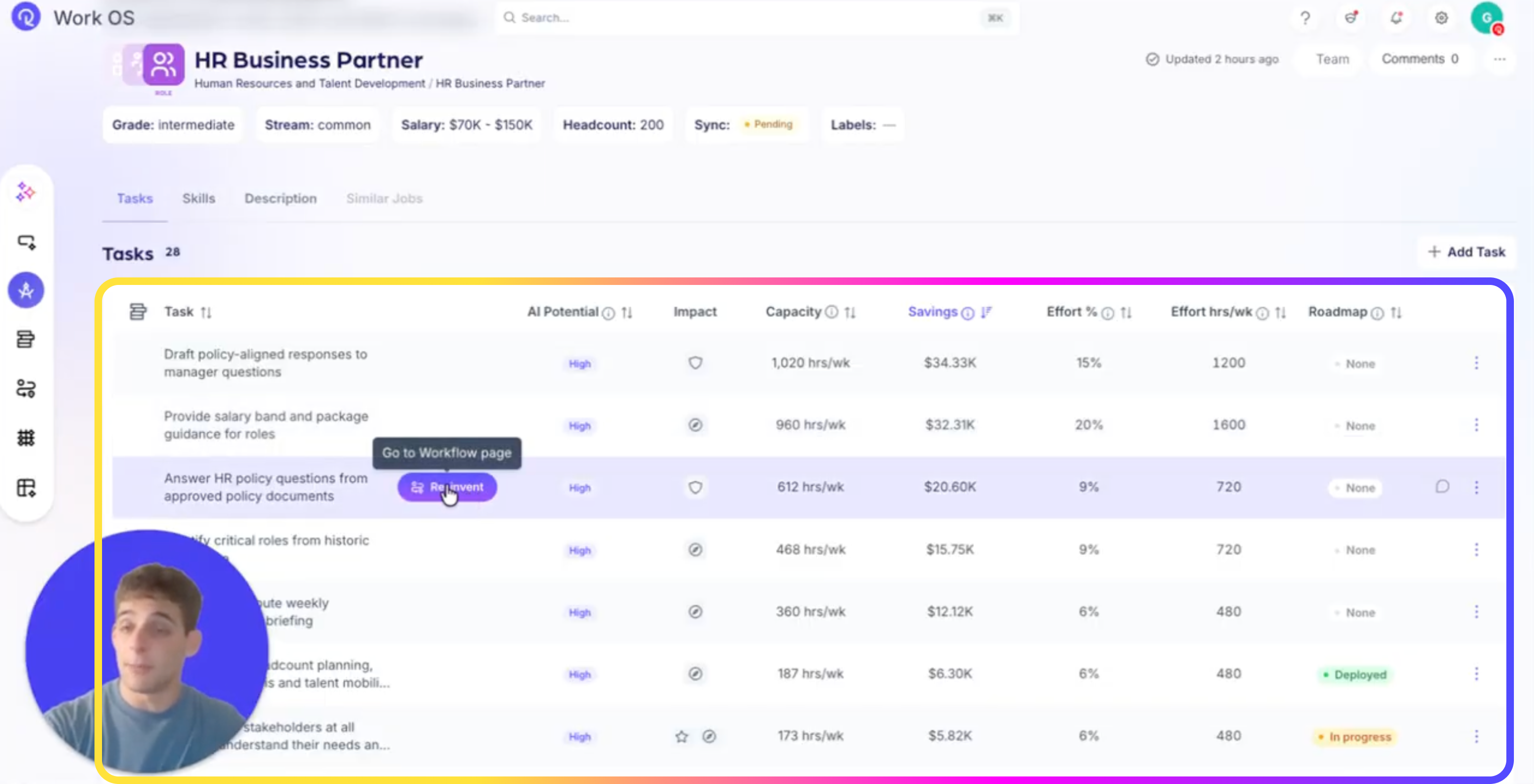This screenshot has width=1534, height=784.
Task: Click the Savings info icon
Action: pyautogui.click(x=968, y=313)
